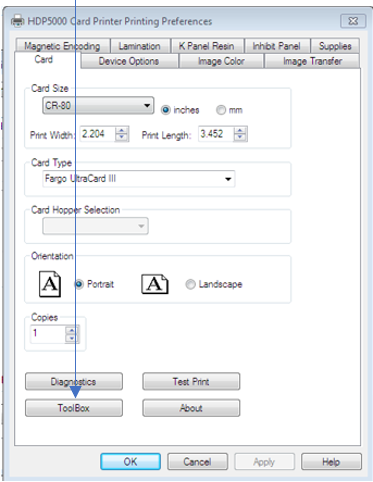The image size is (373, 482).
Task: Go to the Device Options tab
Action: [129, 61]
